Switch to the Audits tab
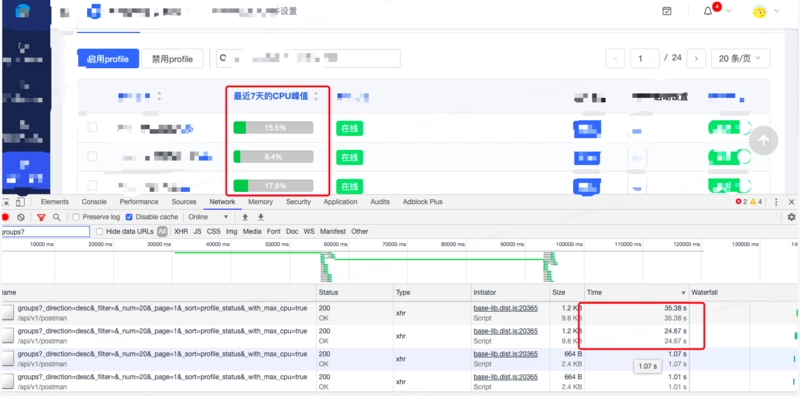Viewport: 800px width, 396px height. [380, 202]
